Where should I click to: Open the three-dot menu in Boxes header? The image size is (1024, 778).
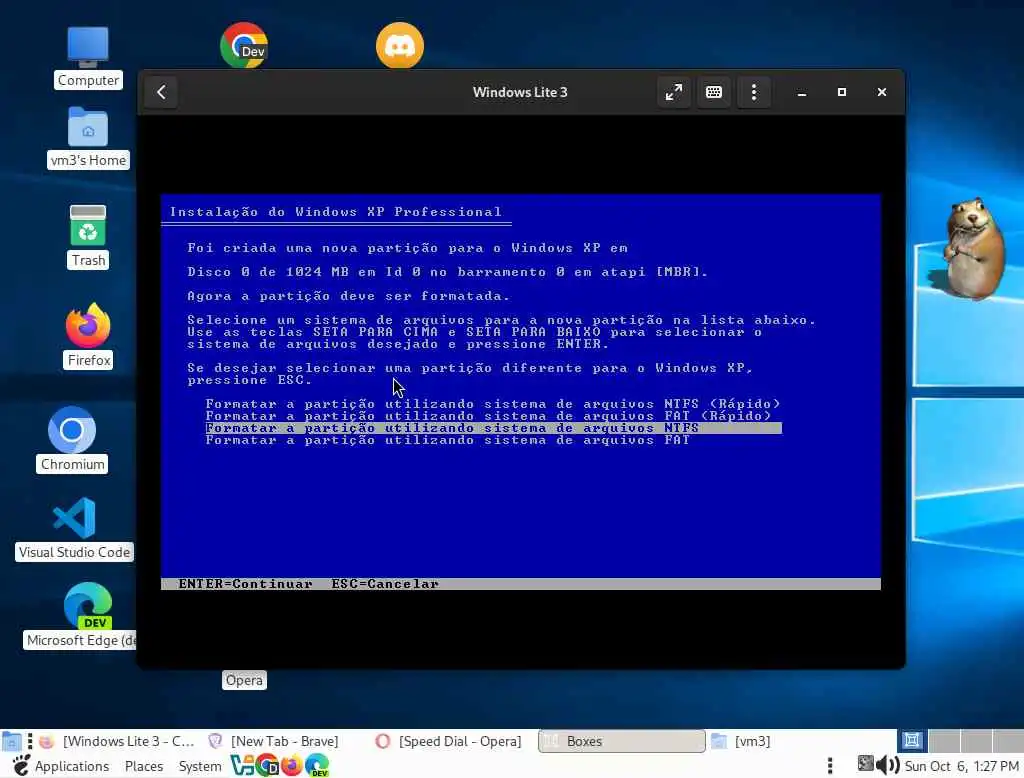point(754,92)
